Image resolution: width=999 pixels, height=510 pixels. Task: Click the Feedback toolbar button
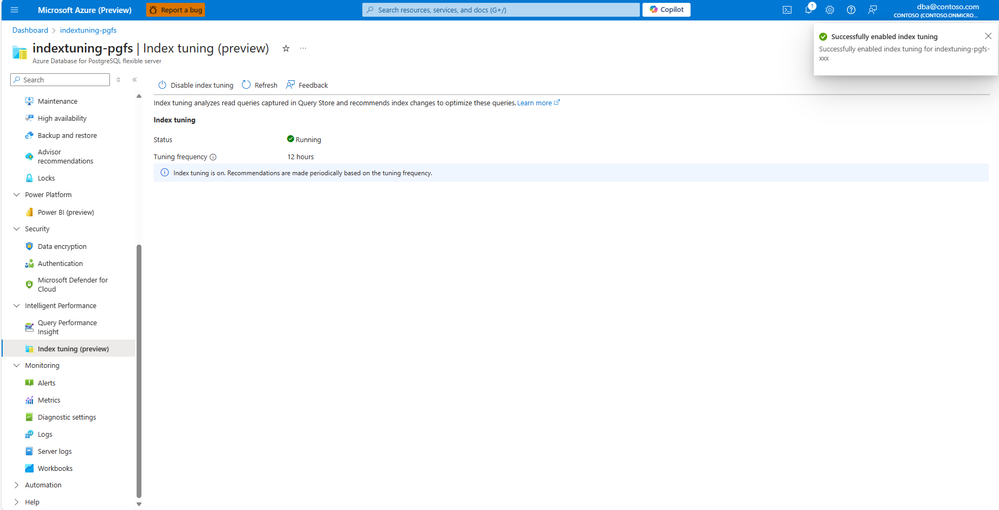coord(307,85)
